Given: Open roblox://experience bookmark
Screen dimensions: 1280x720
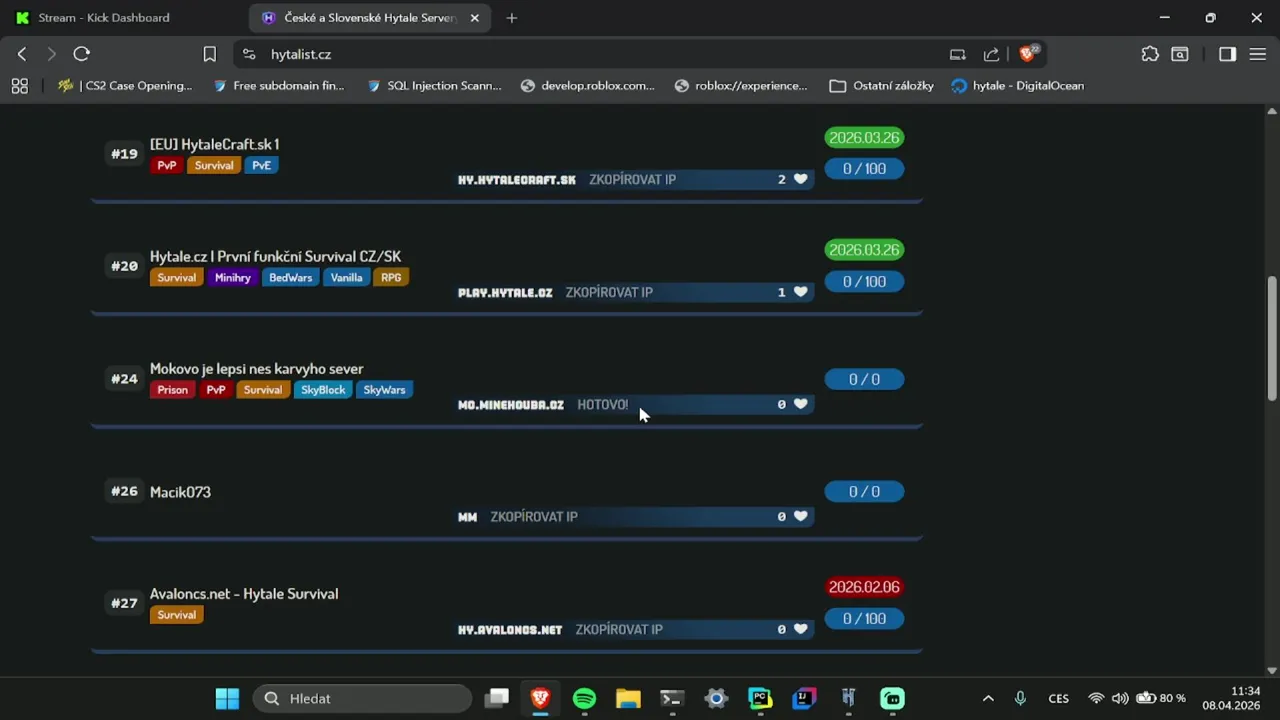Looking at the screenshot, I should pyautogui.click(x=741, y=86).
